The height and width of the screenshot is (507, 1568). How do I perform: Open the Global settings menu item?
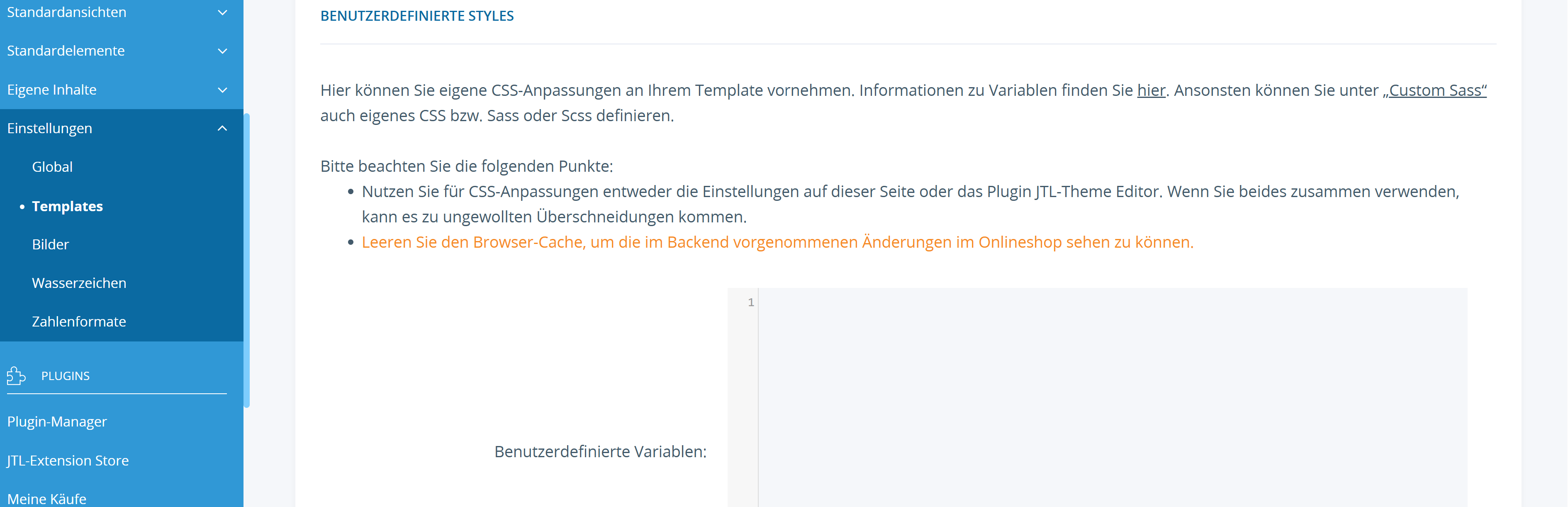[x=52, y=167]
